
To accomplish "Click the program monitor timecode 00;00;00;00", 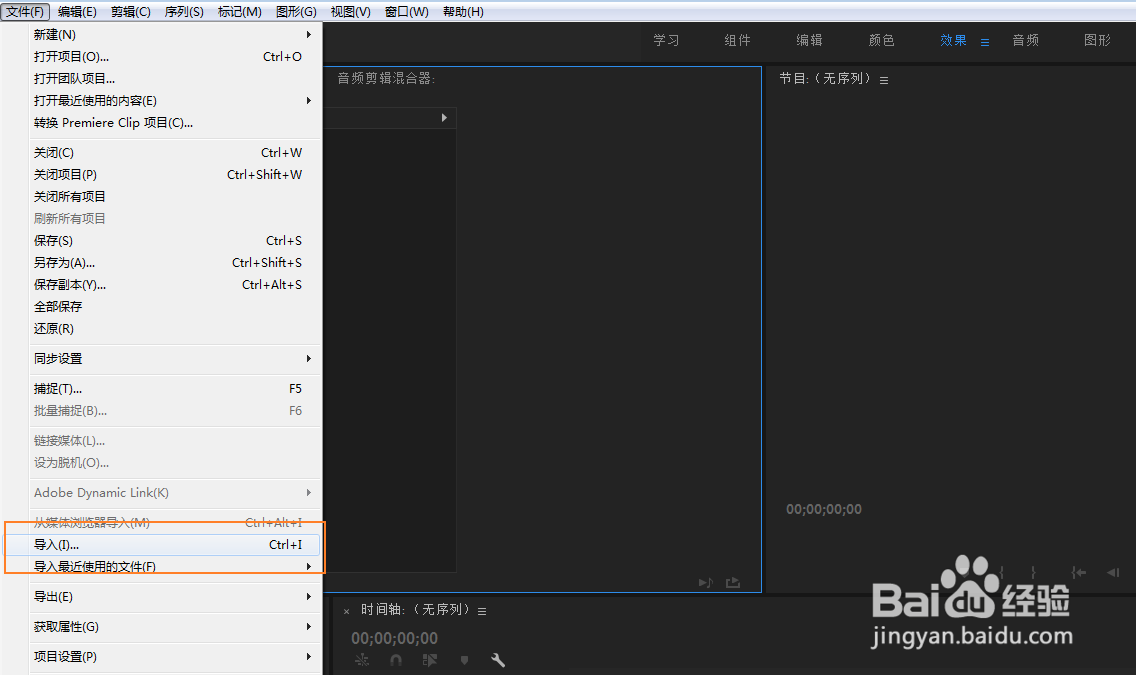I will [x=824, y=509].
